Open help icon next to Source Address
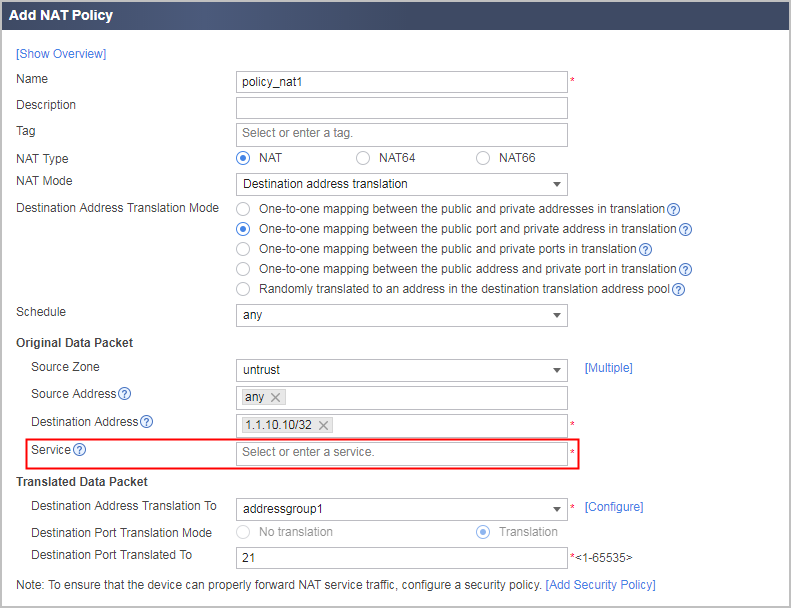 (125, 394)
